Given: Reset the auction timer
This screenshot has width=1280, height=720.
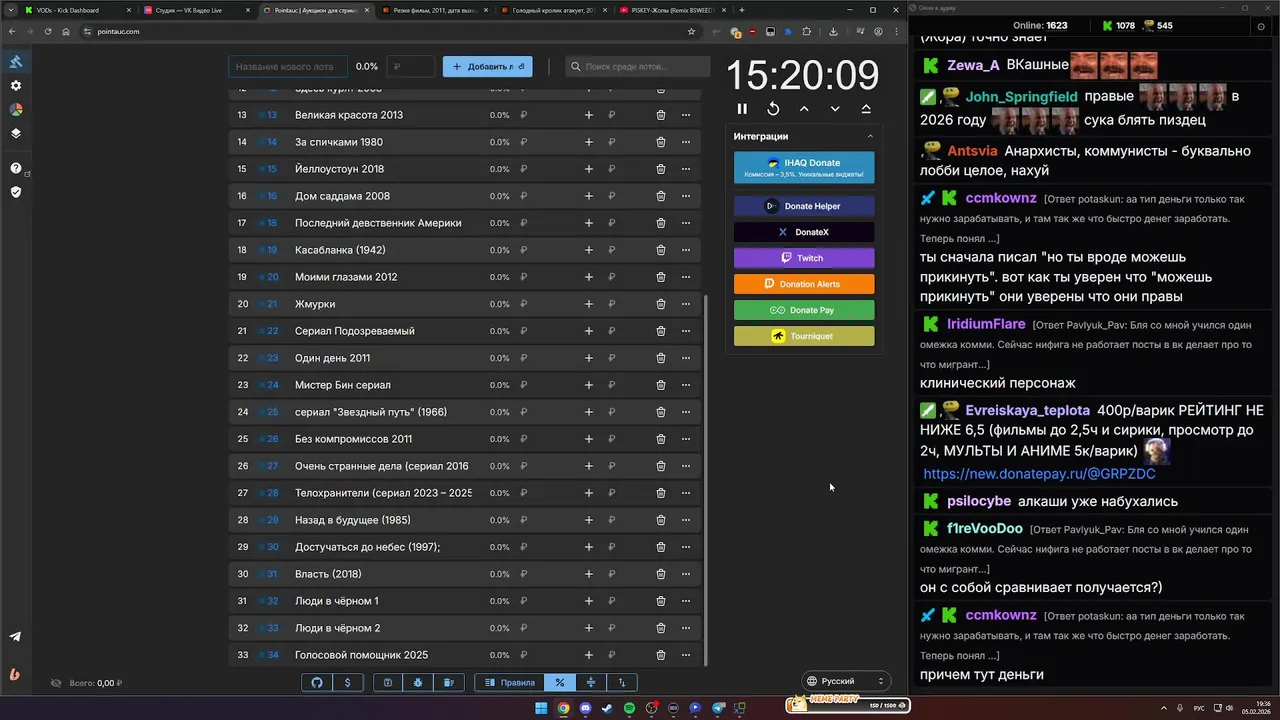Looking at the screenshot, I should [773, 109].
